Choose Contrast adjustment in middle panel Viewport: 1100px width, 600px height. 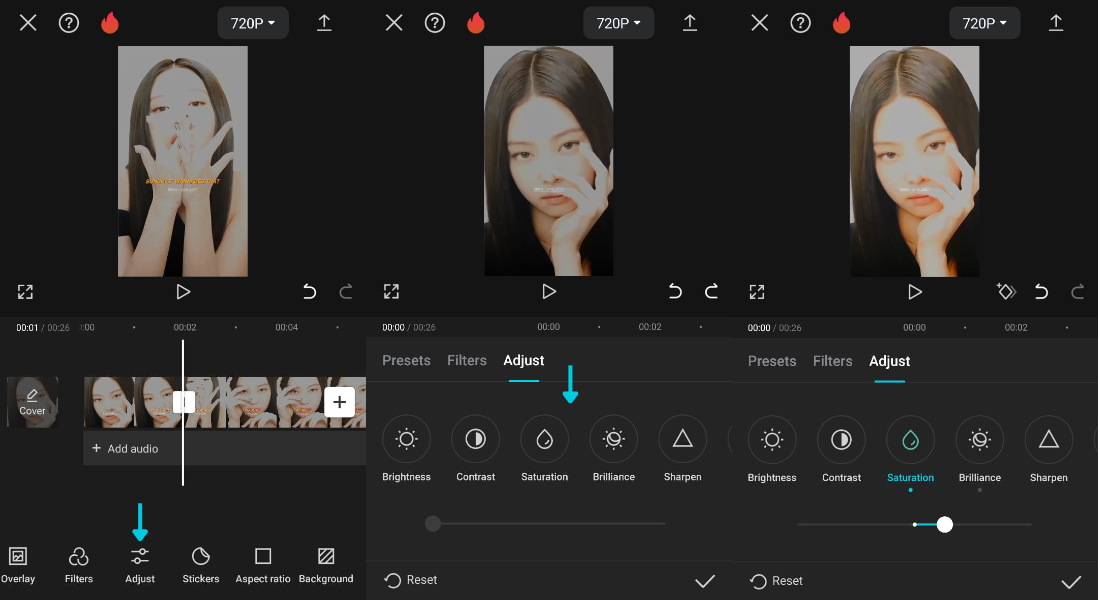click(x=476, y=449)
